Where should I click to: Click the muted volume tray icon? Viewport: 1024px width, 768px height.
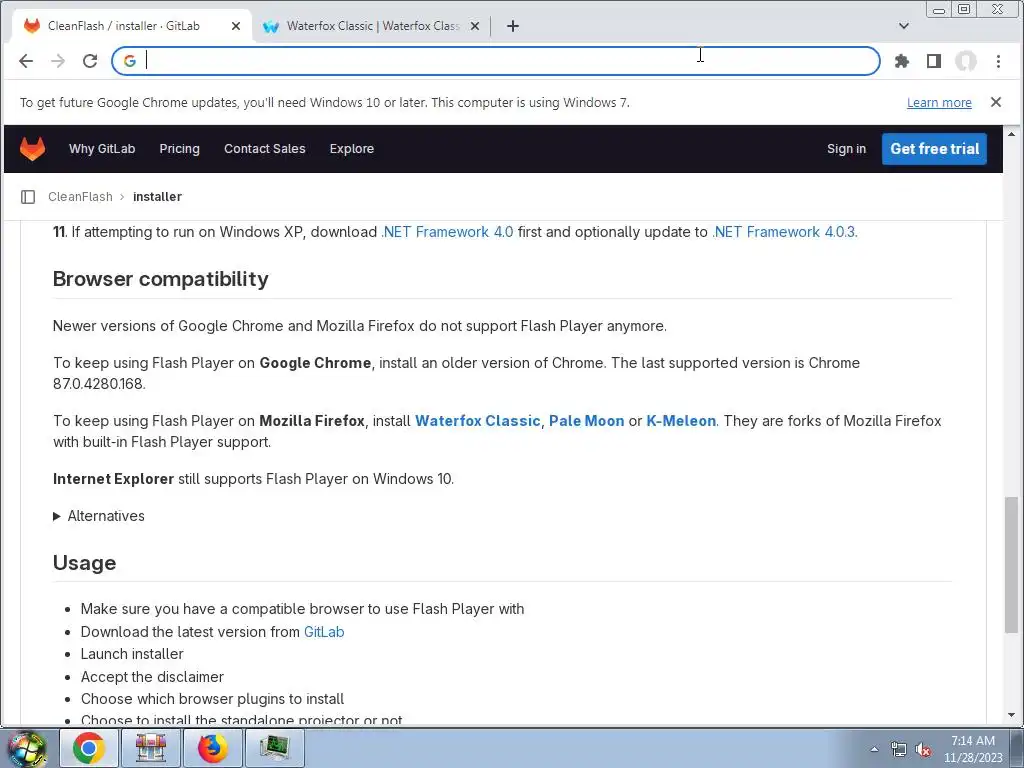(923, 749)
